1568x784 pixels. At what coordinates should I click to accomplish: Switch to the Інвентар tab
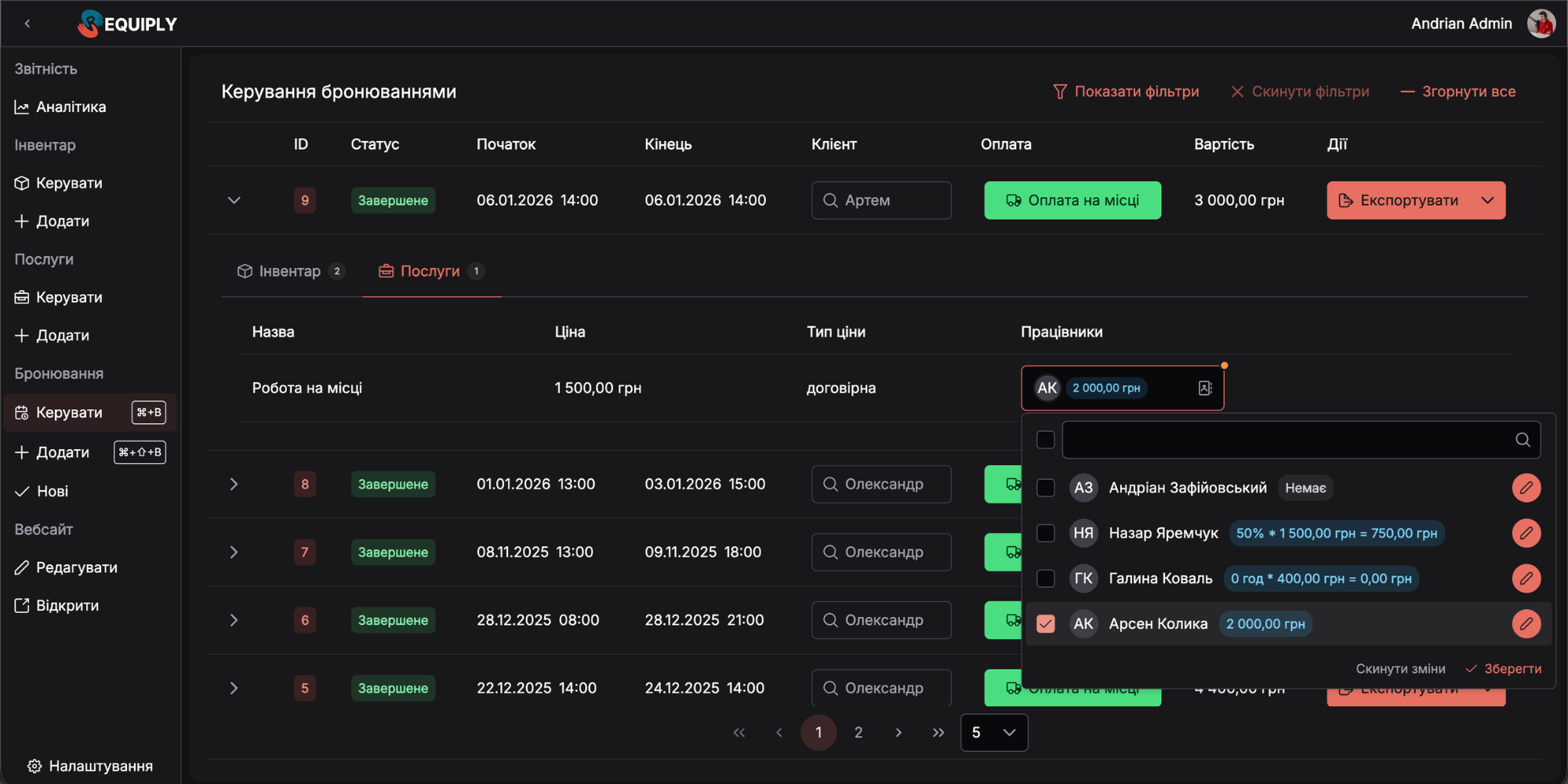click(289, 271)
